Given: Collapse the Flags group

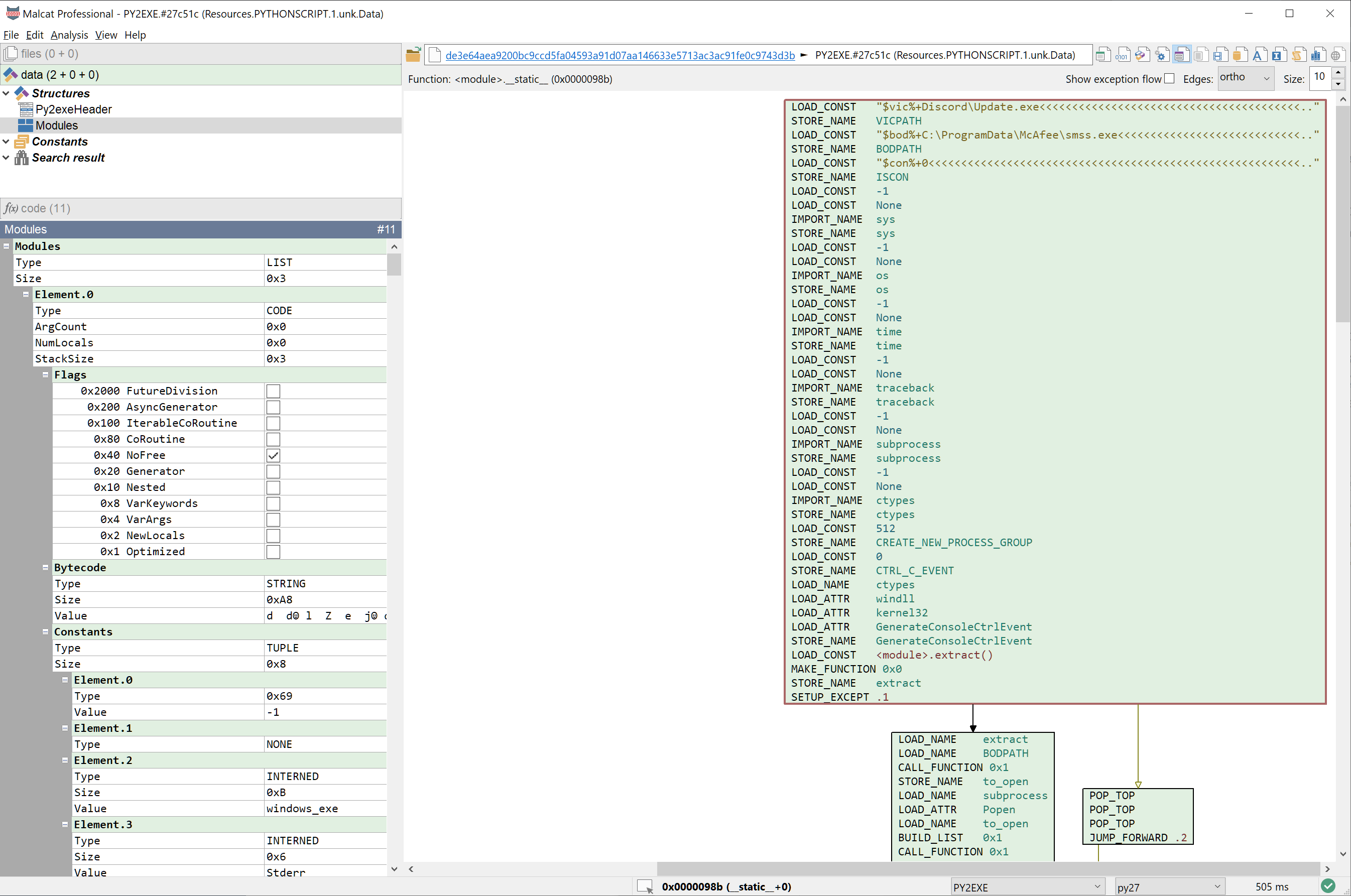Looking at the screenshot, I should pyautogui.click(x=45, y=375).
